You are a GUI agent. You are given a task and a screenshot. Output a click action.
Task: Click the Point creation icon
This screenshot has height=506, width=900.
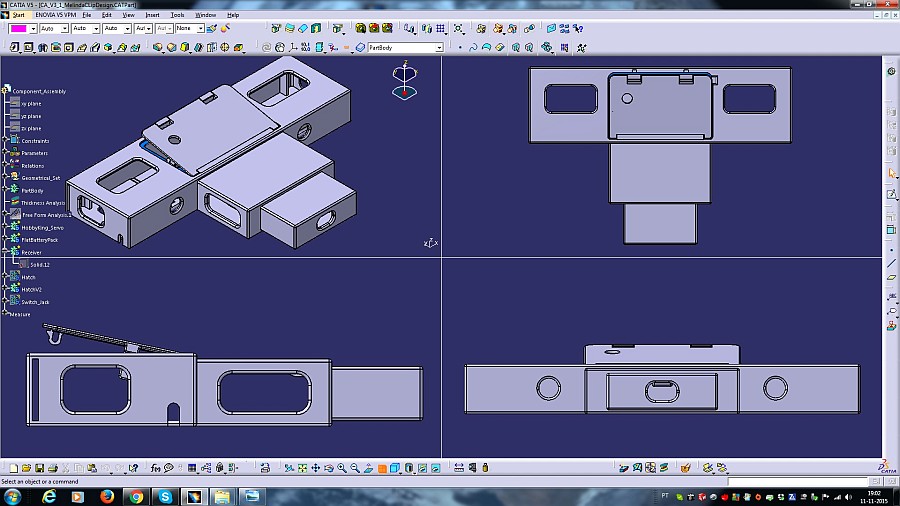(x=460, y=47)
